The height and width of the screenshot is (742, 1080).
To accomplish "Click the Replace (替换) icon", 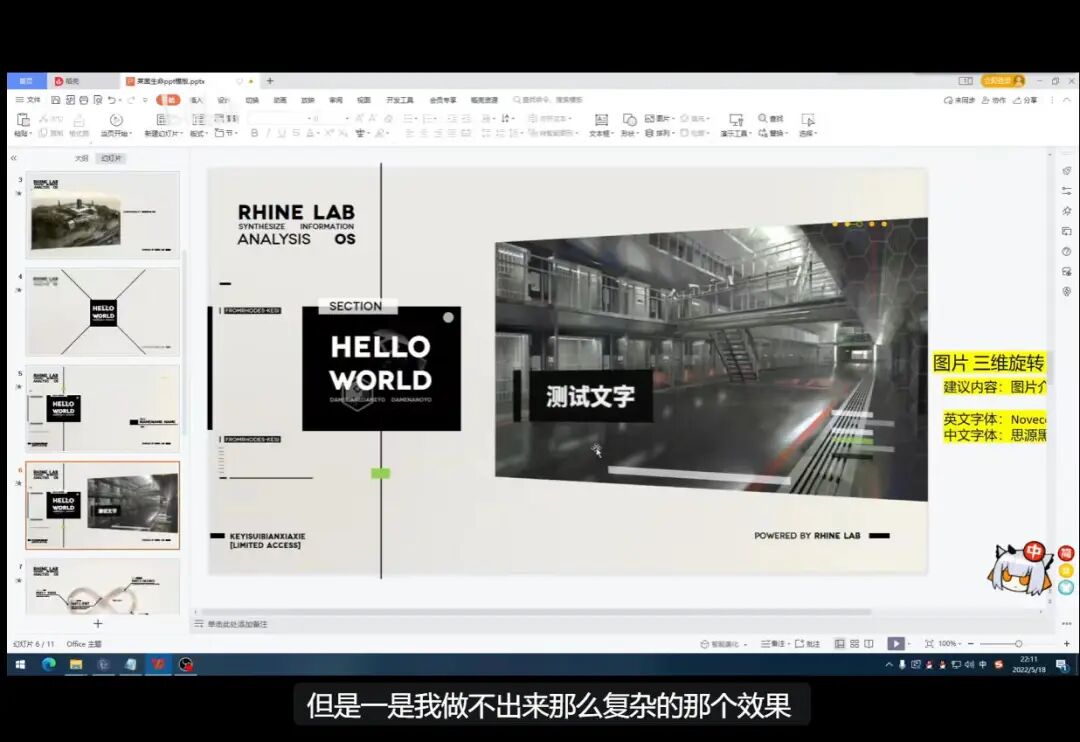I will pyautogui.click(x=763, y=133).
